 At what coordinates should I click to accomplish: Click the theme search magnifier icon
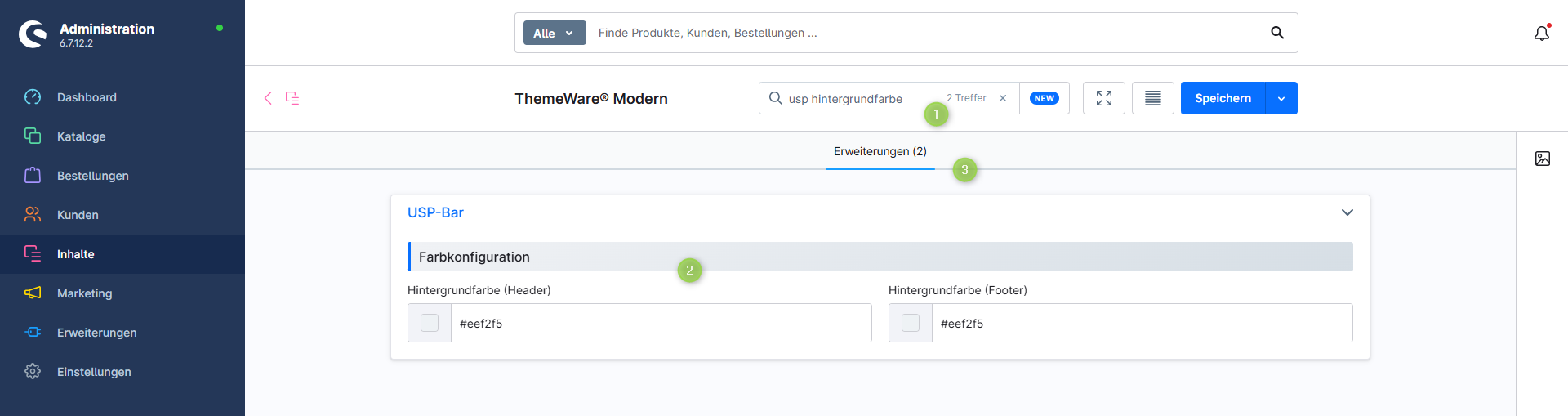[775, 98]
